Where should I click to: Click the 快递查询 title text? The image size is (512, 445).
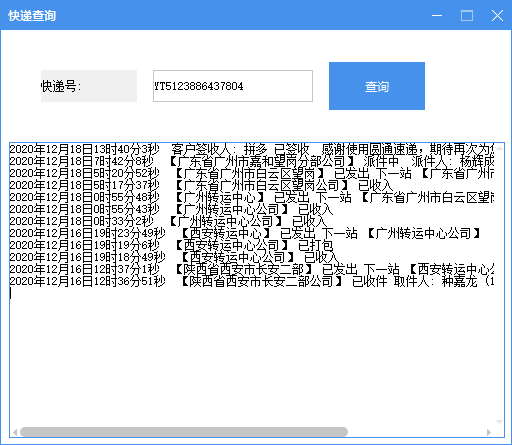click(x=32, y=16)
